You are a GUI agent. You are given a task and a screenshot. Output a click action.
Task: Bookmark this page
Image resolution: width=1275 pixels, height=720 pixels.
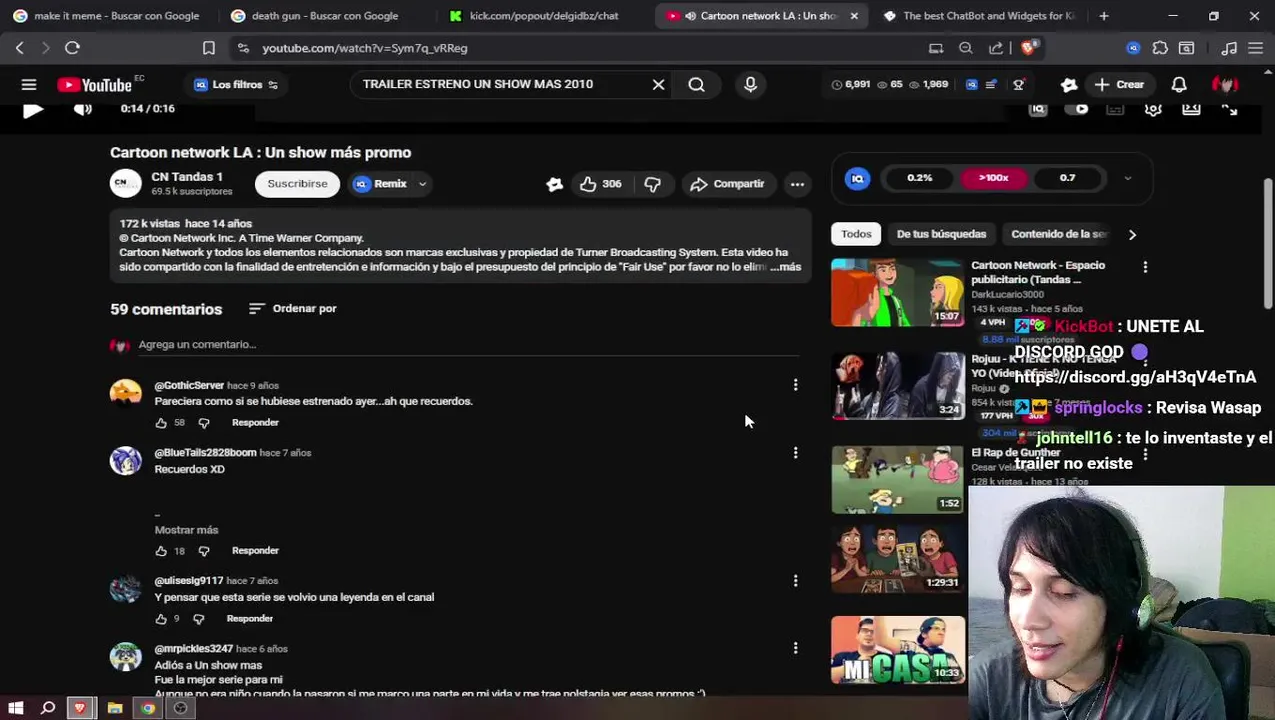click(209, 48)
